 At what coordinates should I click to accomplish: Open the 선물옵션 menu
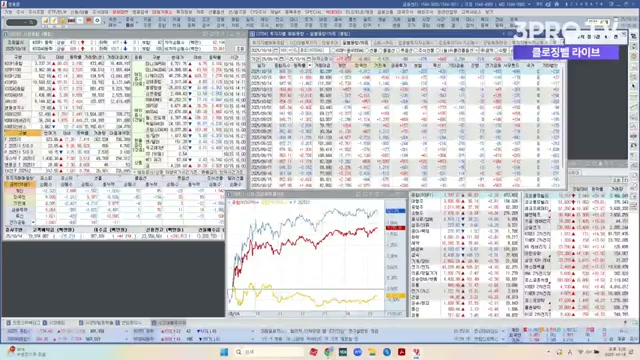[216, 12]
